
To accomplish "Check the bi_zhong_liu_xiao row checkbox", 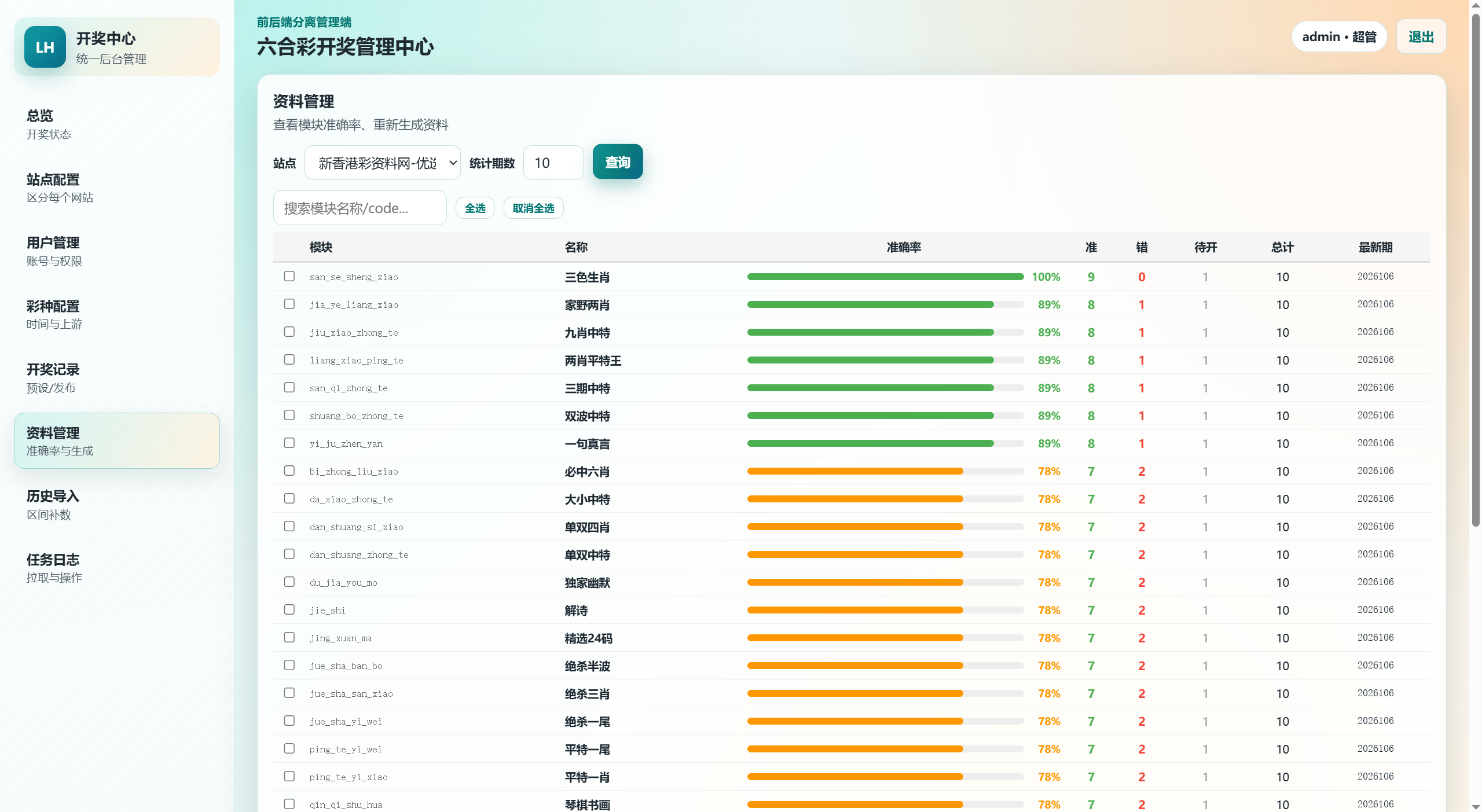I will pyautogui.click(x=289, y=471).
